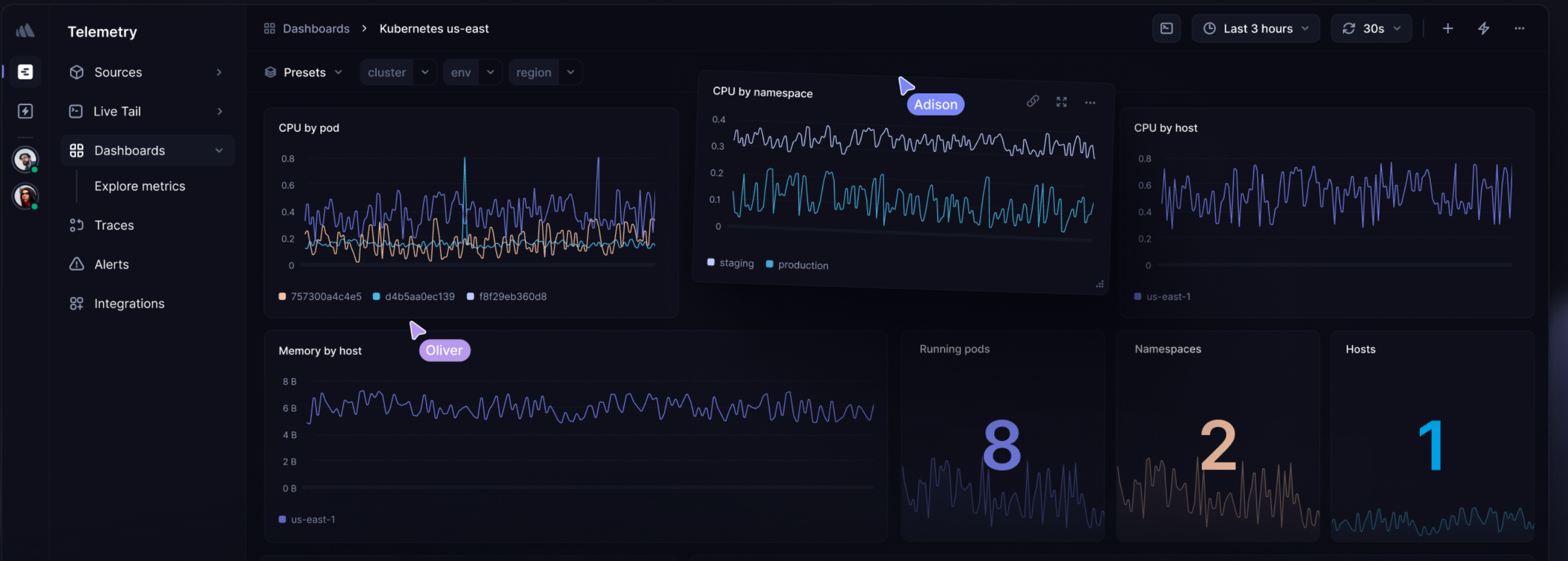The width and height of the screenshot is (1568, 561).
Task: Click CPU by namespace resize handle
Action: click(x=1100, y=284)
